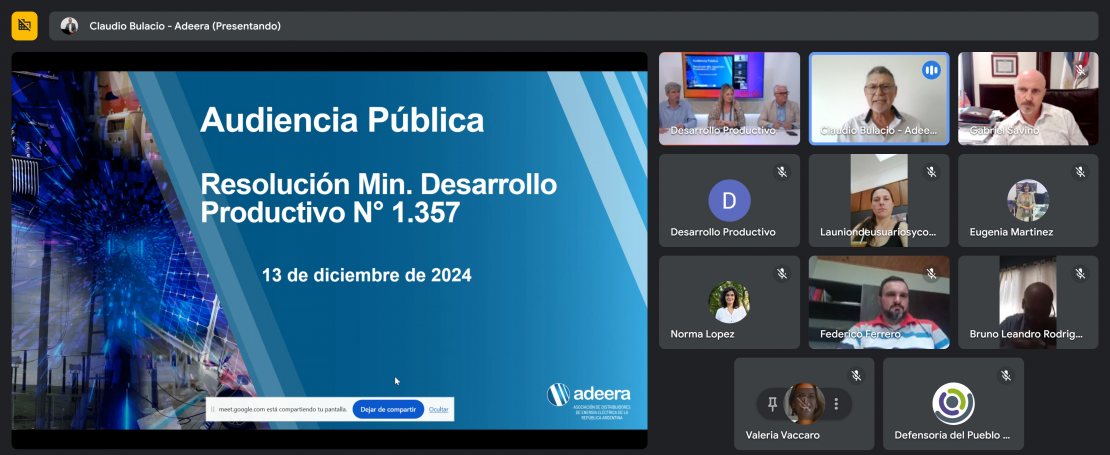The height and width of the screenshot is (455, 1110).
Task: Select Bruno Leandro Rodrig's video tile
Action: 1028,302
